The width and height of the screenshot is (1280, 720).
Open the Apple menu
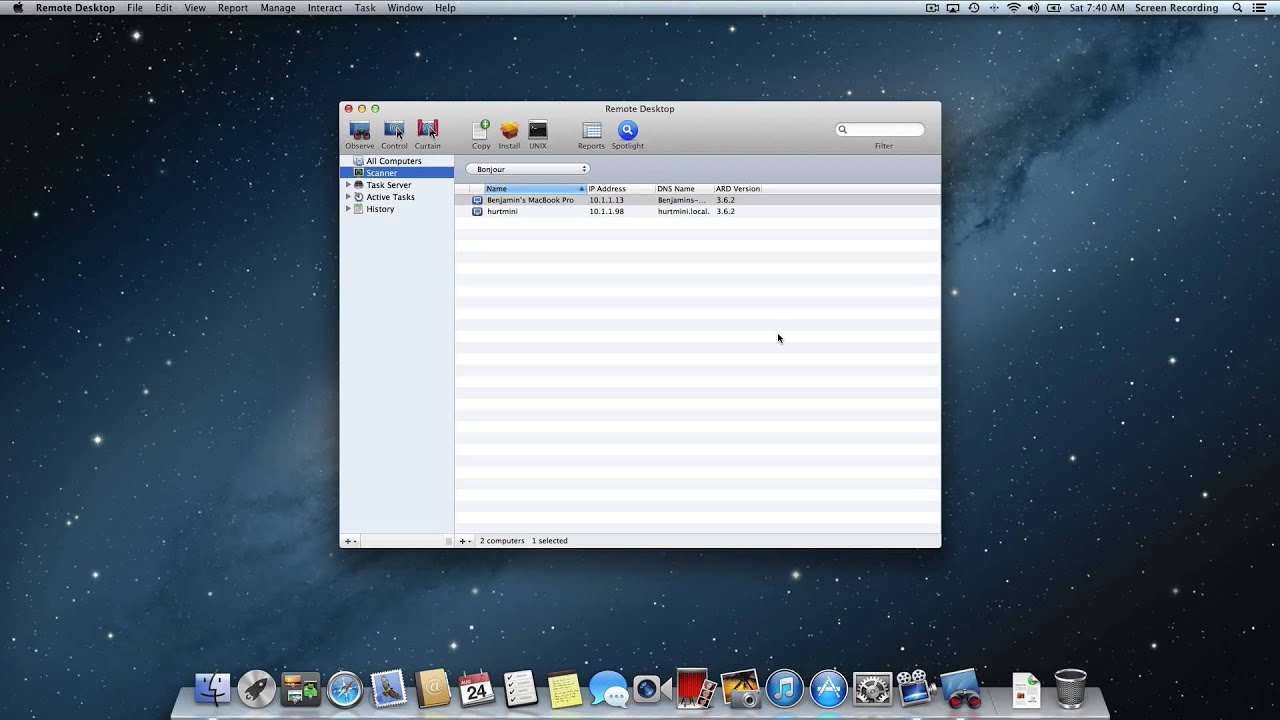click(17, 8)
